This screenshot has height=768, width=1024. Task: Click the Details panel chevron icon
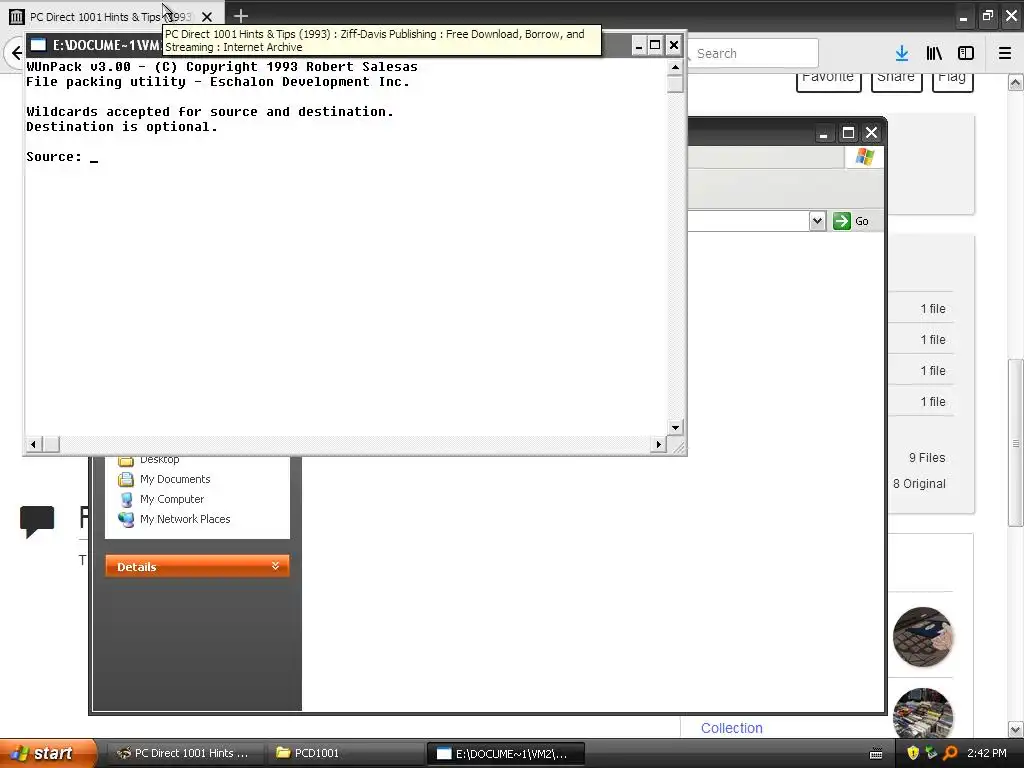coord(276,566)
